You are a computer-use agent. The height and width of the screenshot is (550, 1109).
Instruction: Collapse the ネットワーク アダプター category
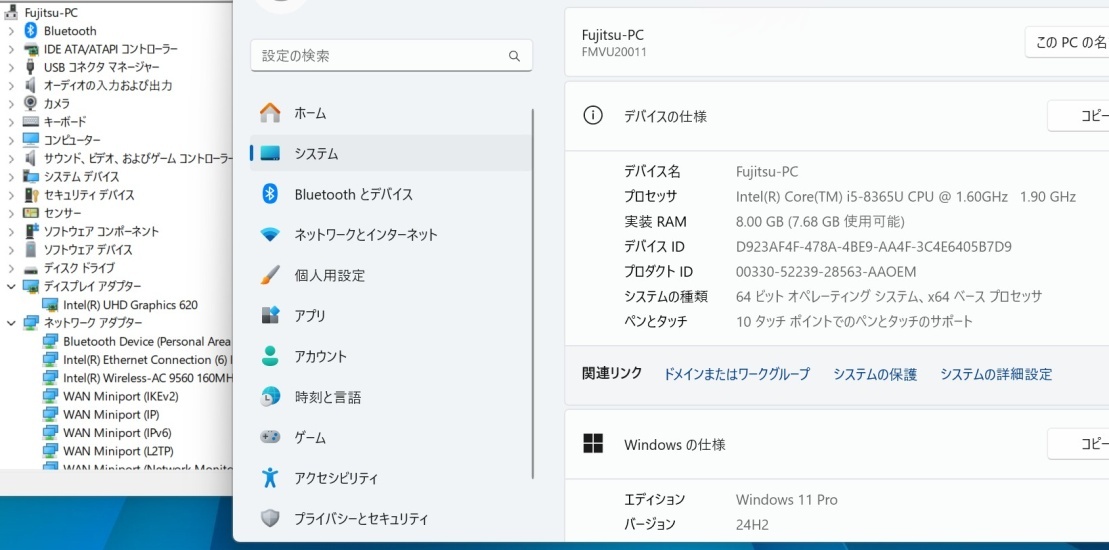[11, 323]
